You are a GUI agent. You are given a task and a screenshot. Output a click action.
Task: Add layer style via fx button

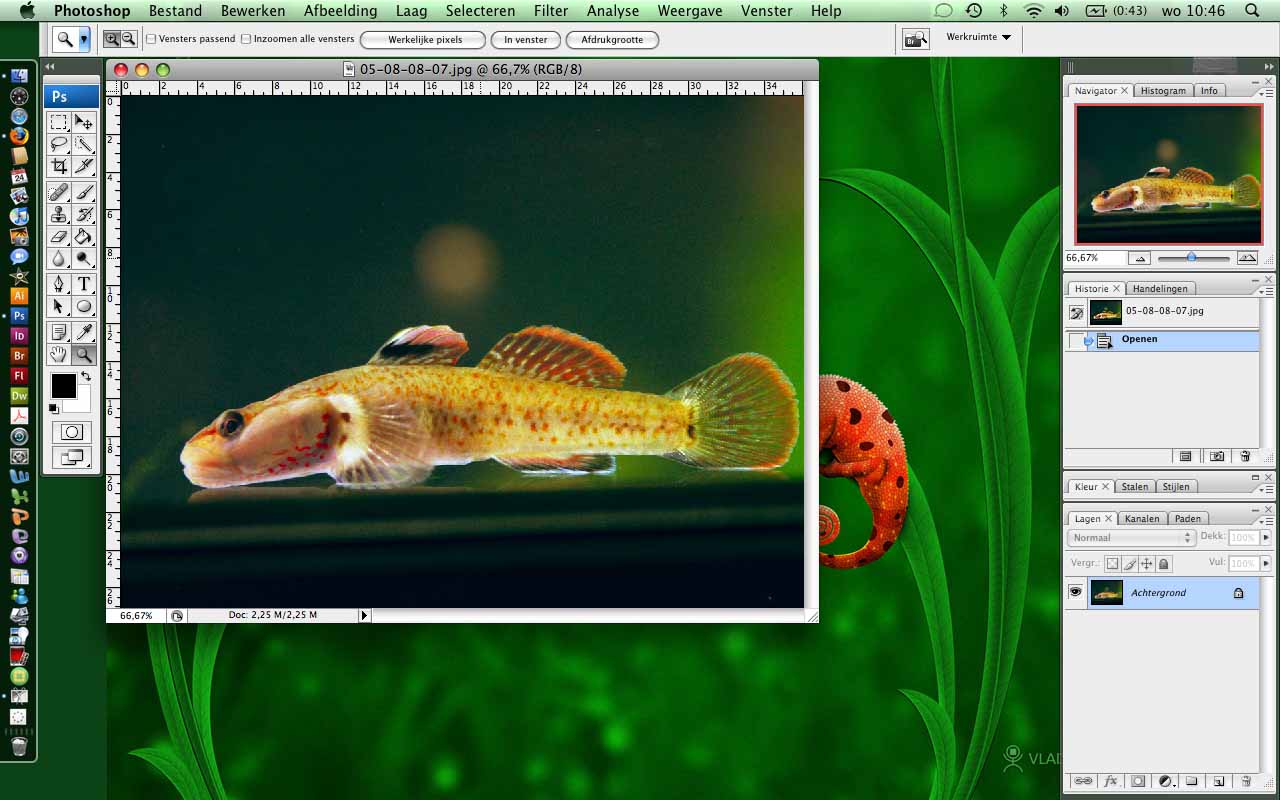(x=1110, y=781)
